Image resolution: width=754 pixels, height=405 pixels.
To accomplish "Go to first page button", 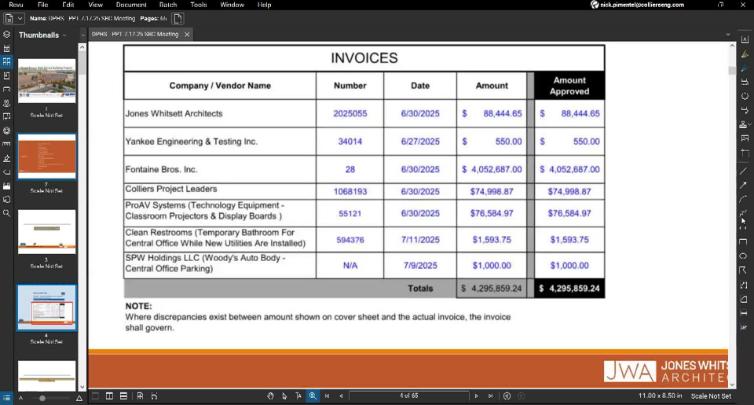I will click(327, 396).
